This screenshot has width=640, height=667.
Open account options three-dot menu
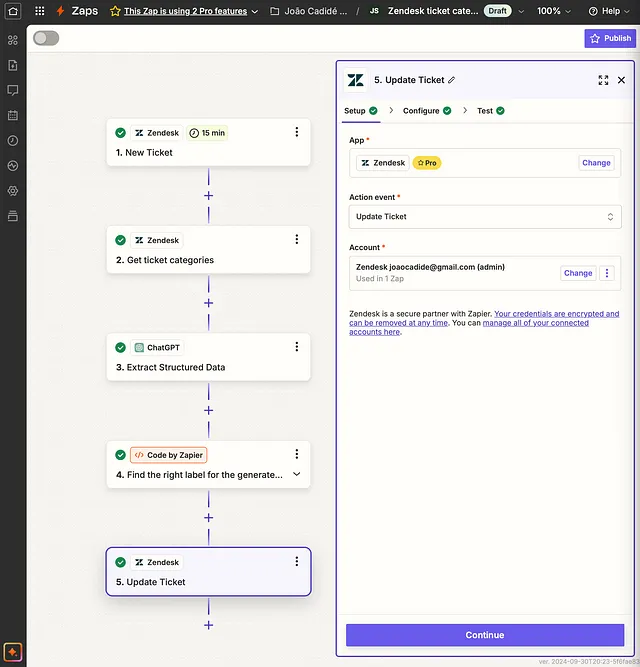[x=607, y=273]
